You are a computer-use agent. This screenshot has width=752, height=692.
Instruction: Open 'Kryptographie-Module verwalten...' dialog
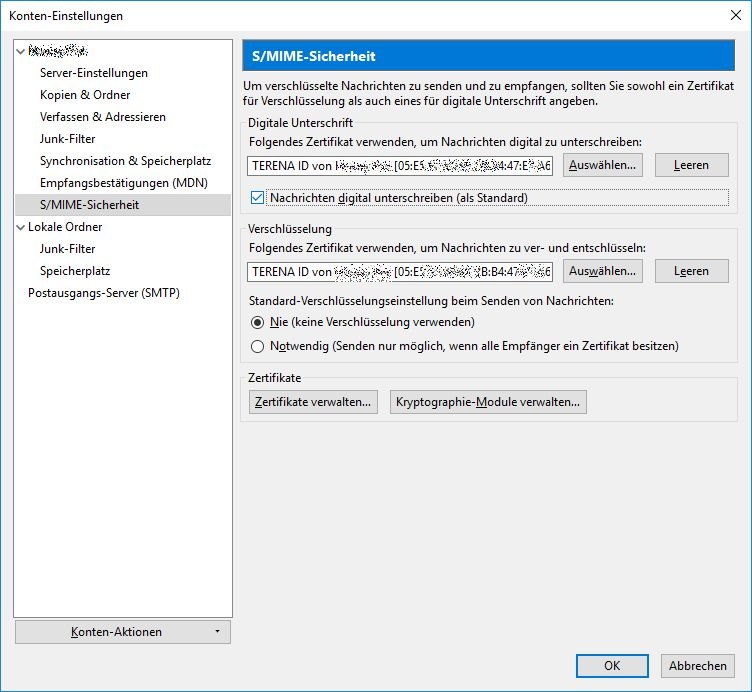[487, 402]
